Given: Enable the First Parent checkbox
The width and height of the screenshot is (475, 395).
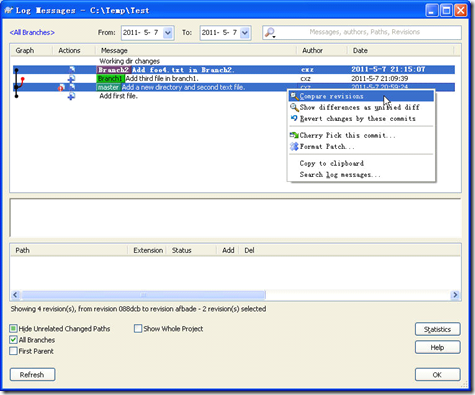Looking at the screenshot, I should coord(13,351).
